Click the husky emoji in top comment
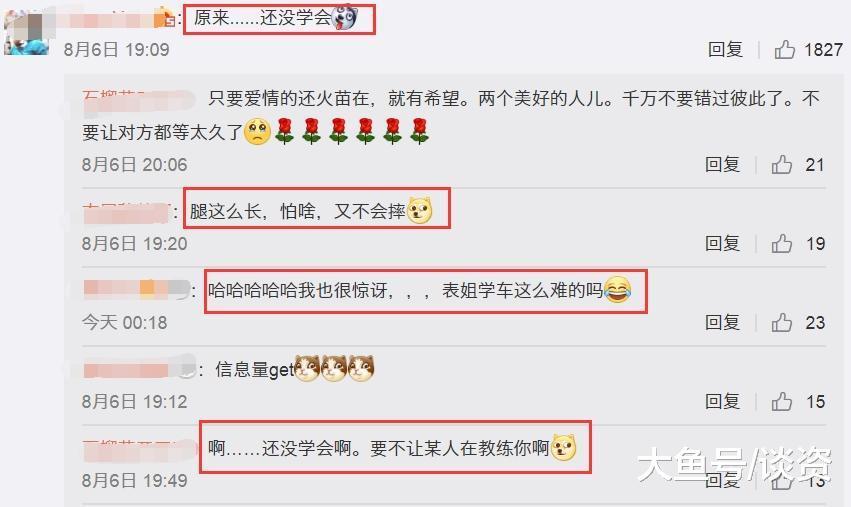Image resolution: width=851 pixels, height=507 pixels. click(x=345, y=18)
